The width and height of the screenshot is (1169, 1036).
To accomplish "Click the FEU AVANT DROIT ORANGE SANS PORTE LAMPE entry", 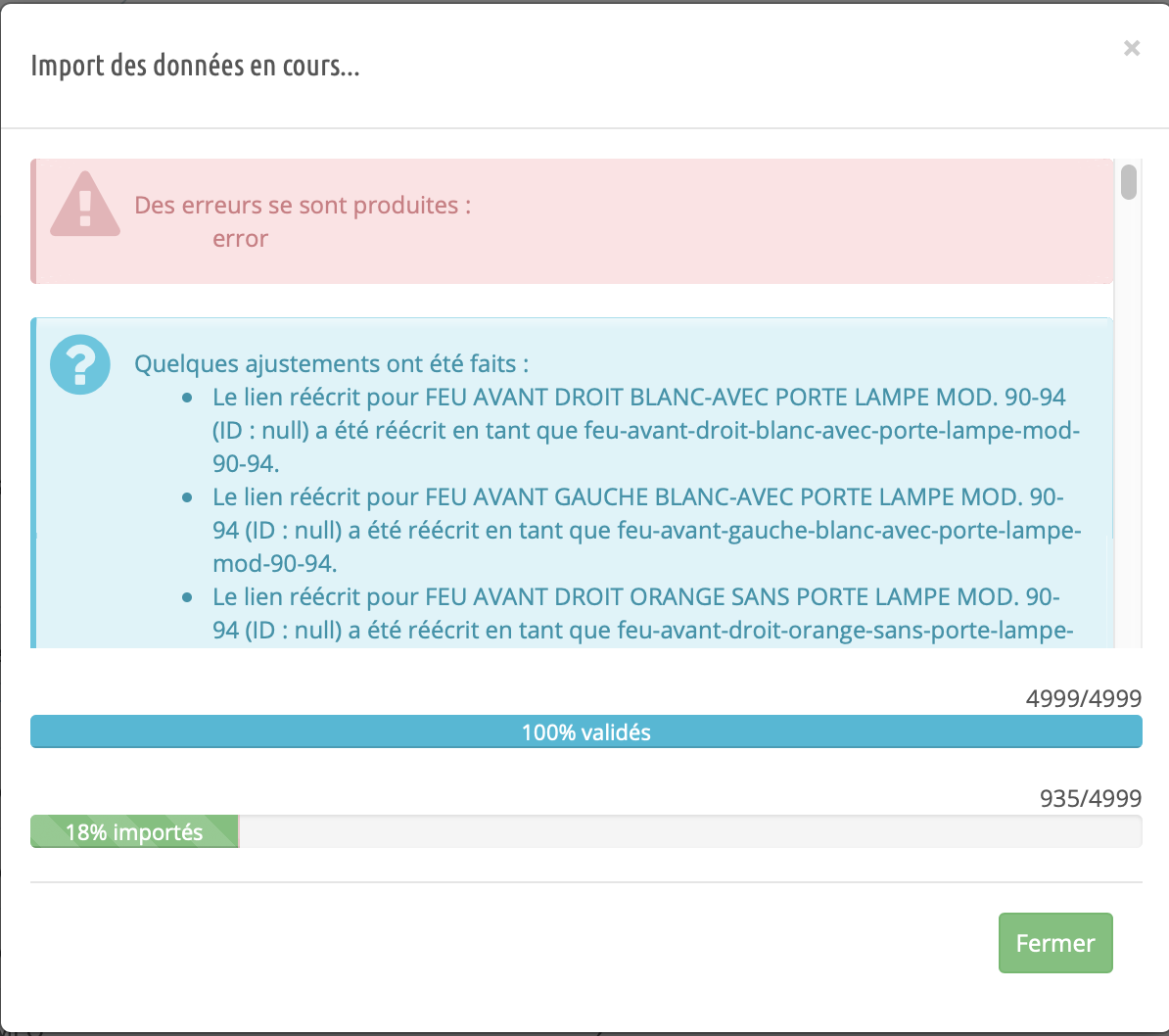I will tap(645, 614).
